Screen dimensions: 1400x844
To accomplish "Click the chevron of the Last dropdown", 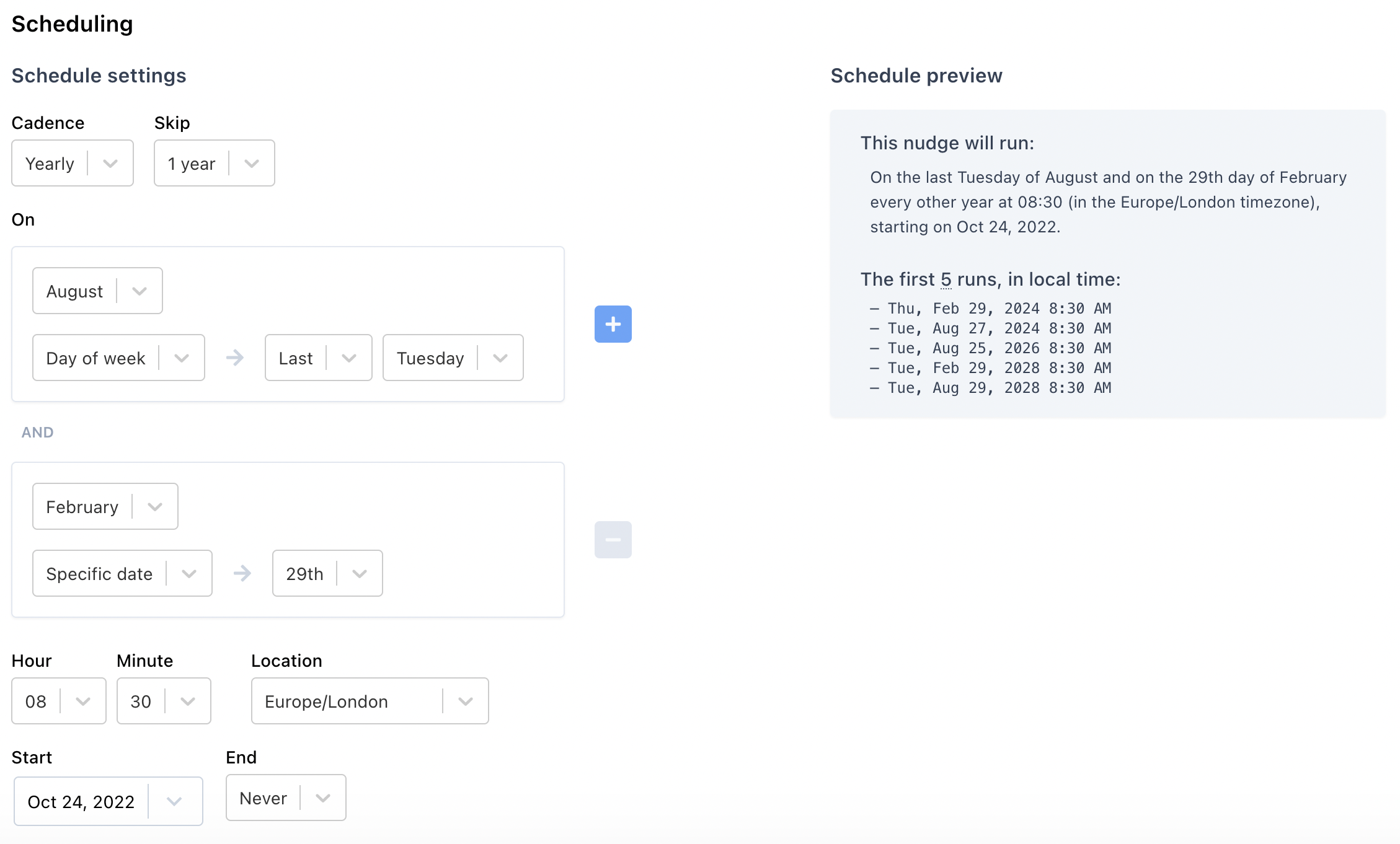I will click(349, 358).
